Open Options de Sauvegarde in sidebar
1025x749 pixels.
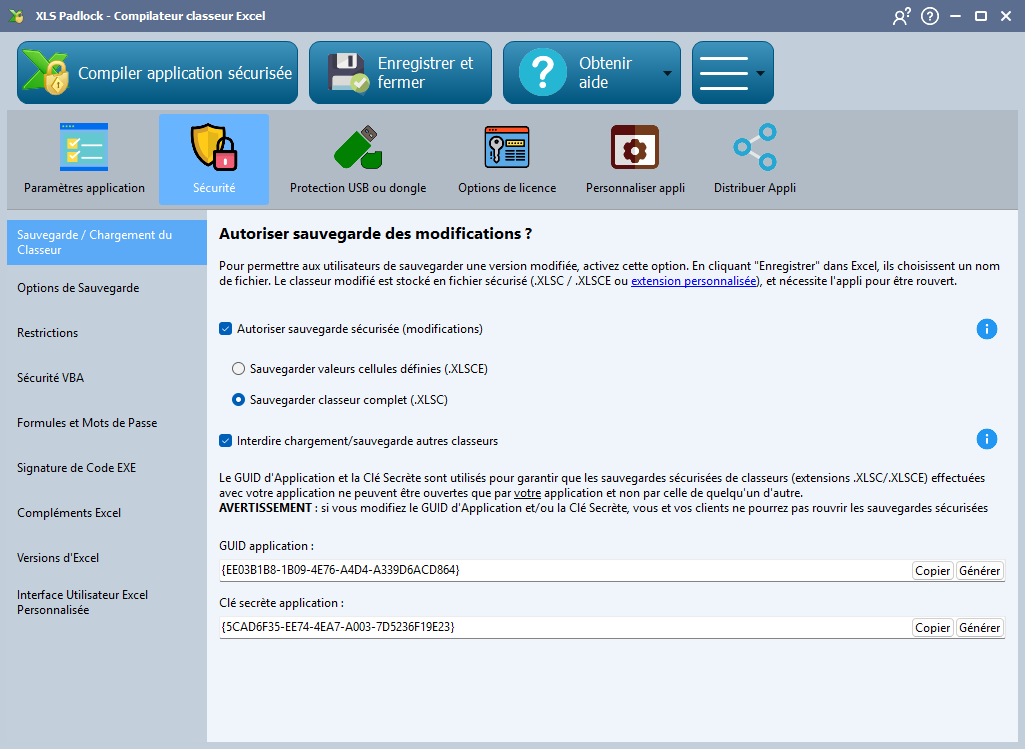click(x=78, y=288)
